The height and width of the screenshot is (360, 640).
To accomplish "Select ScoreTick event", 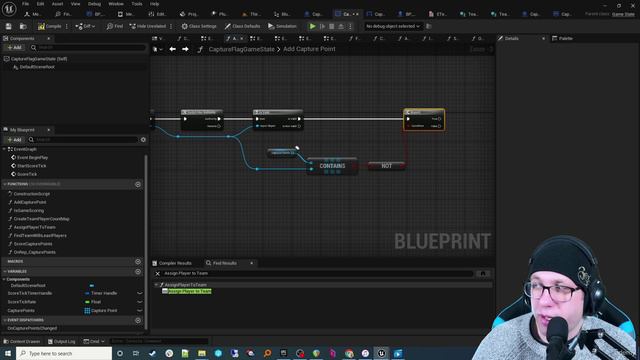I will [x=27, y=174].
